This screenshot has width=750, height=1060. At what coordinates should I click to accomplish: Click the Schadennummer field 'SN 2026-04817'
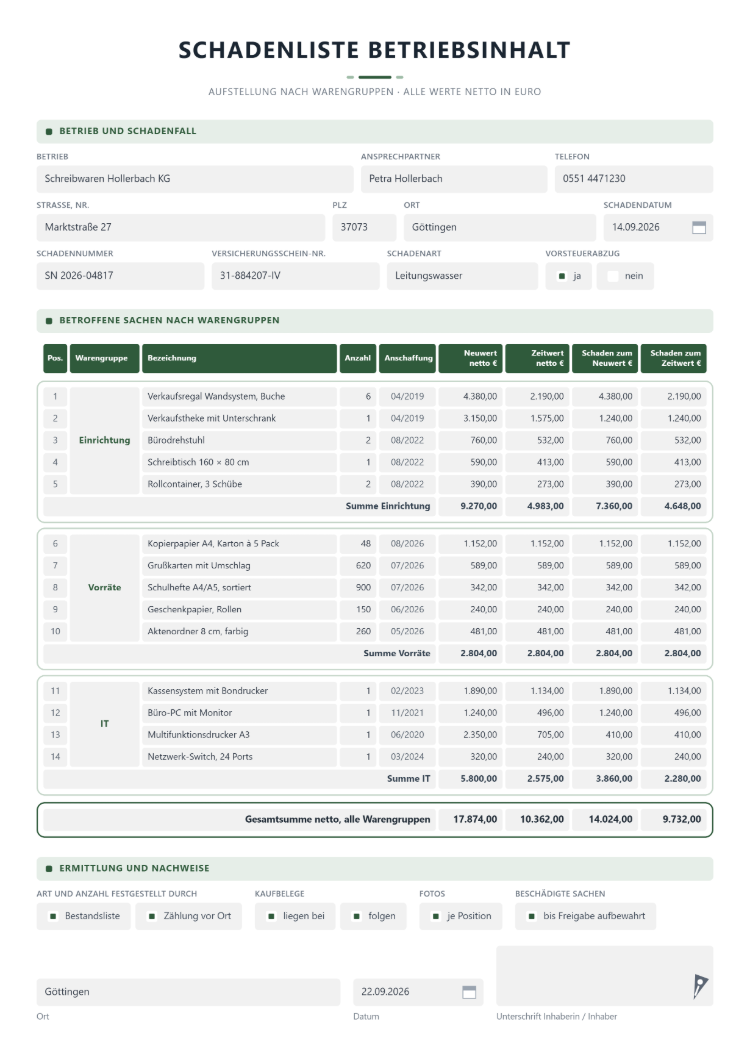[120, 276]
